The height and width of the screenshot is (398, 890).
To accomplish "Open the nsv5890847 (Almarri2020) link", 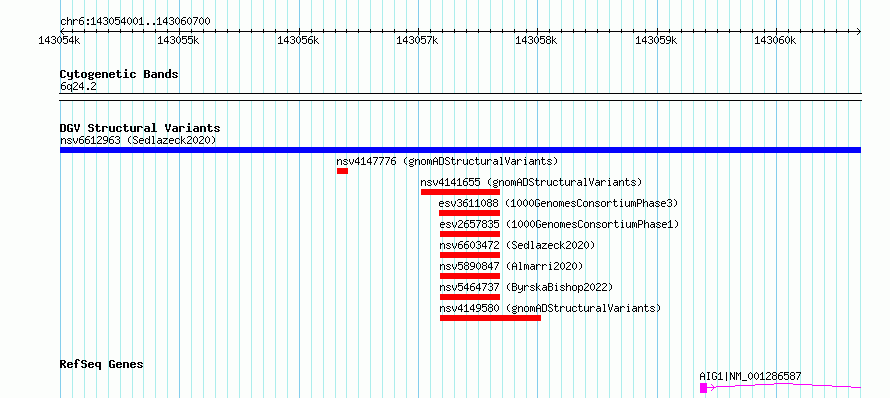I will [511, 266].
